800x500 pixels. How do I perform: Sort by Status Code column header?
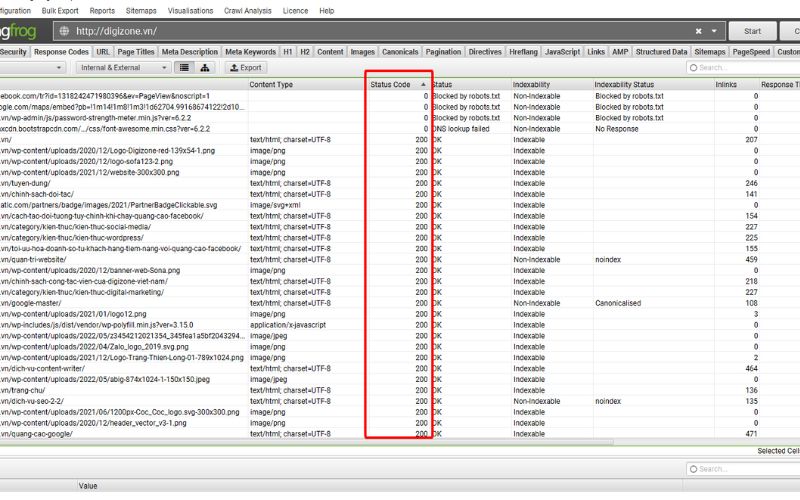[398, 85]
